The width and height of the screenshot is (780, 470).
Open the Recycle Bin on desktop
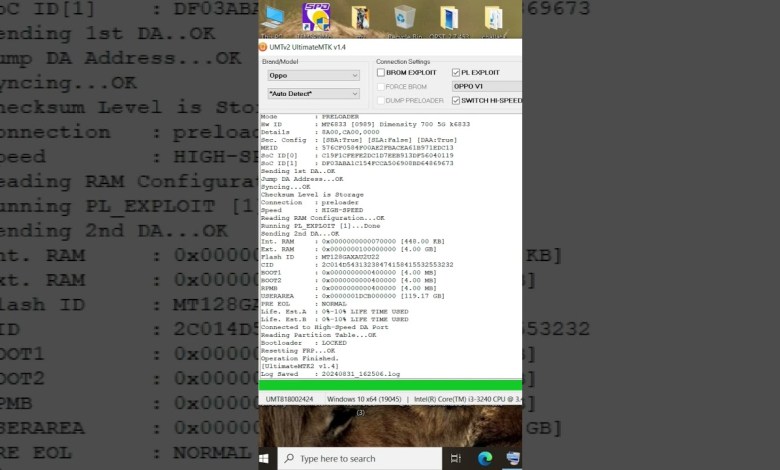click(x=405, y=19)
